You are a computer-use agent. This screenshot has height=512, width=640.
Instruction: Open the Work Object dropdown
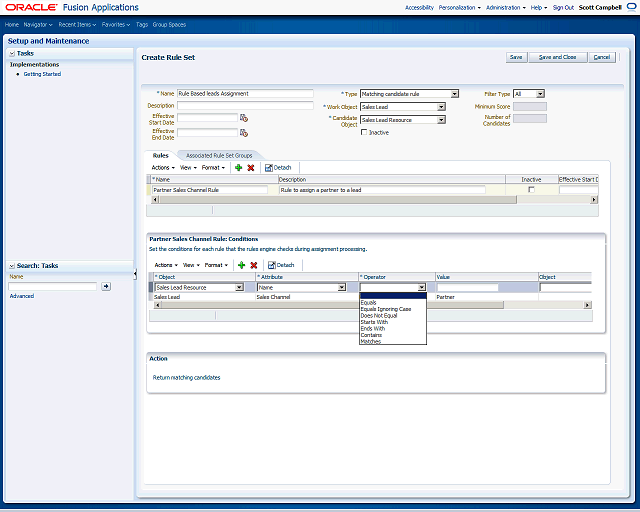441,107
